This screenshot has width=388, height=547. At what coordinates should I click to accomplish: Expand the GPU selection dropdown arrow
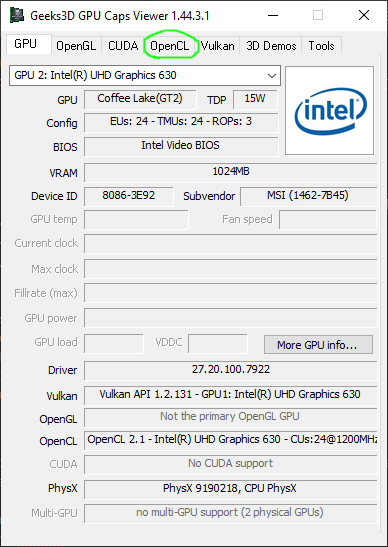[272, 75]
